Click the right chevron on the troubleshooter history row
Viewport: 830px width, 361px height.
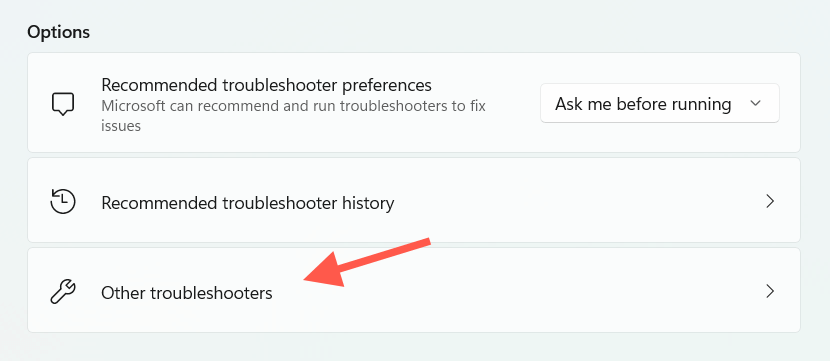tap(770, 201)
